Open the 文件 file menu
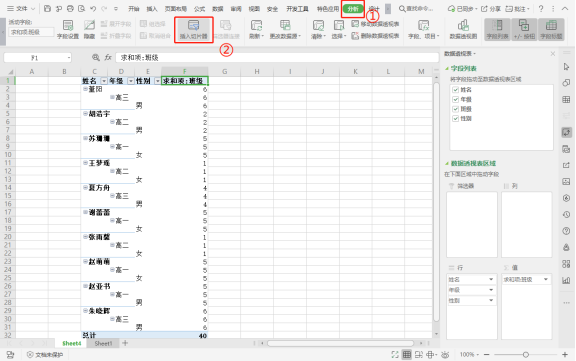Screen dimensions: 576x361 click(x=22, y=8)
